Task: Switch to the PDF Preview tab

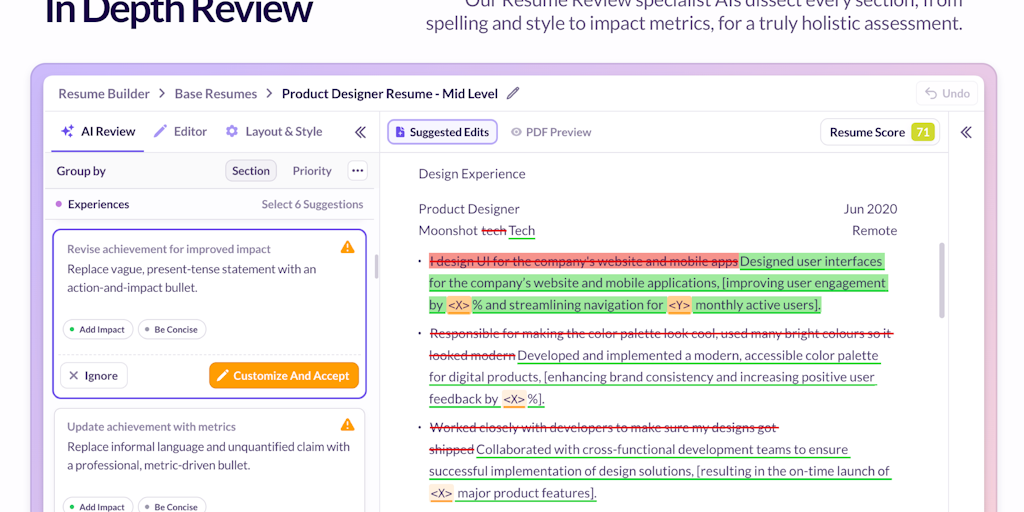Action: click(x=551, y=132)
